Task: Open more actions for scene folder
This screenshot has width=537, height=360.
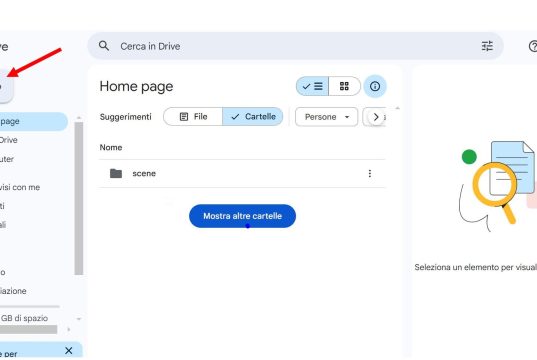Action: coord(370,173)
